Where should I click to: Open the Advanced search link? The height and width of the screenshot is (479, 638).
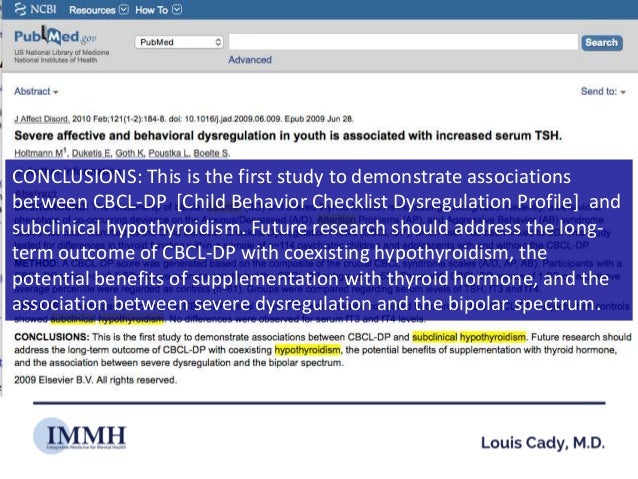coord(250,60)
